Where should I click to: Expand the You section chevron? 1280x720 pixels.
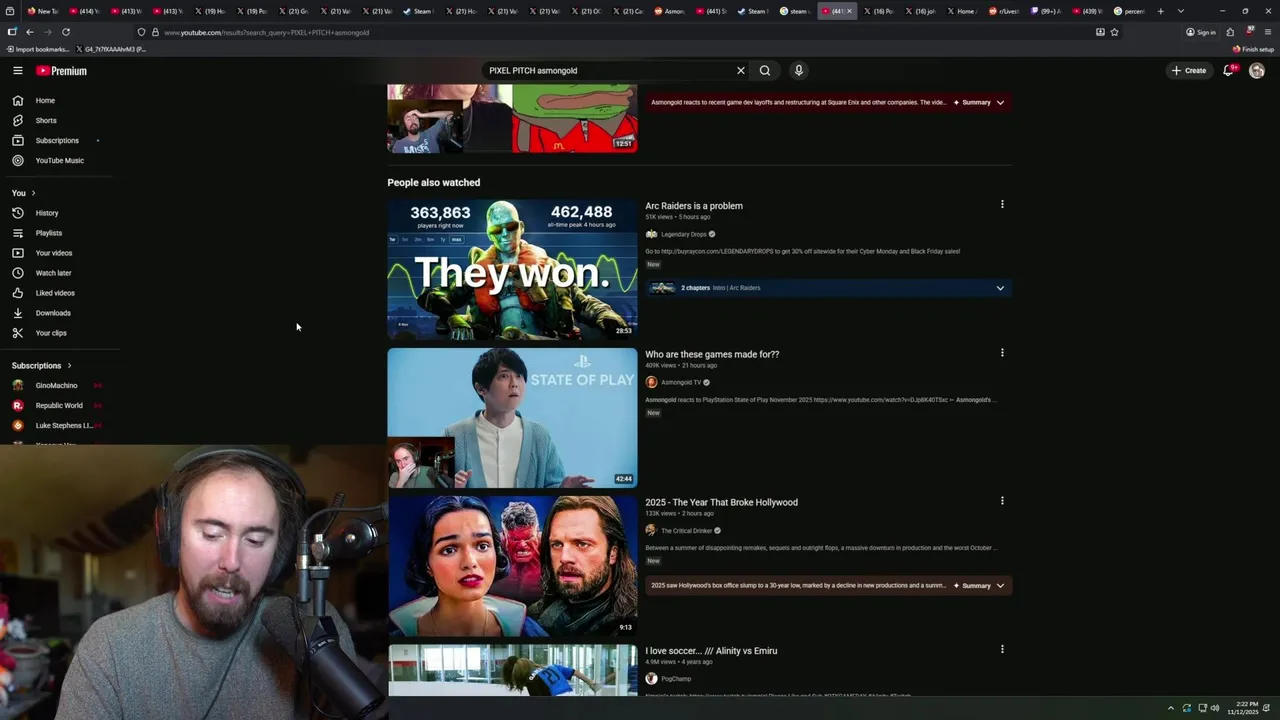pyautogui.click(x=33, y=193)
